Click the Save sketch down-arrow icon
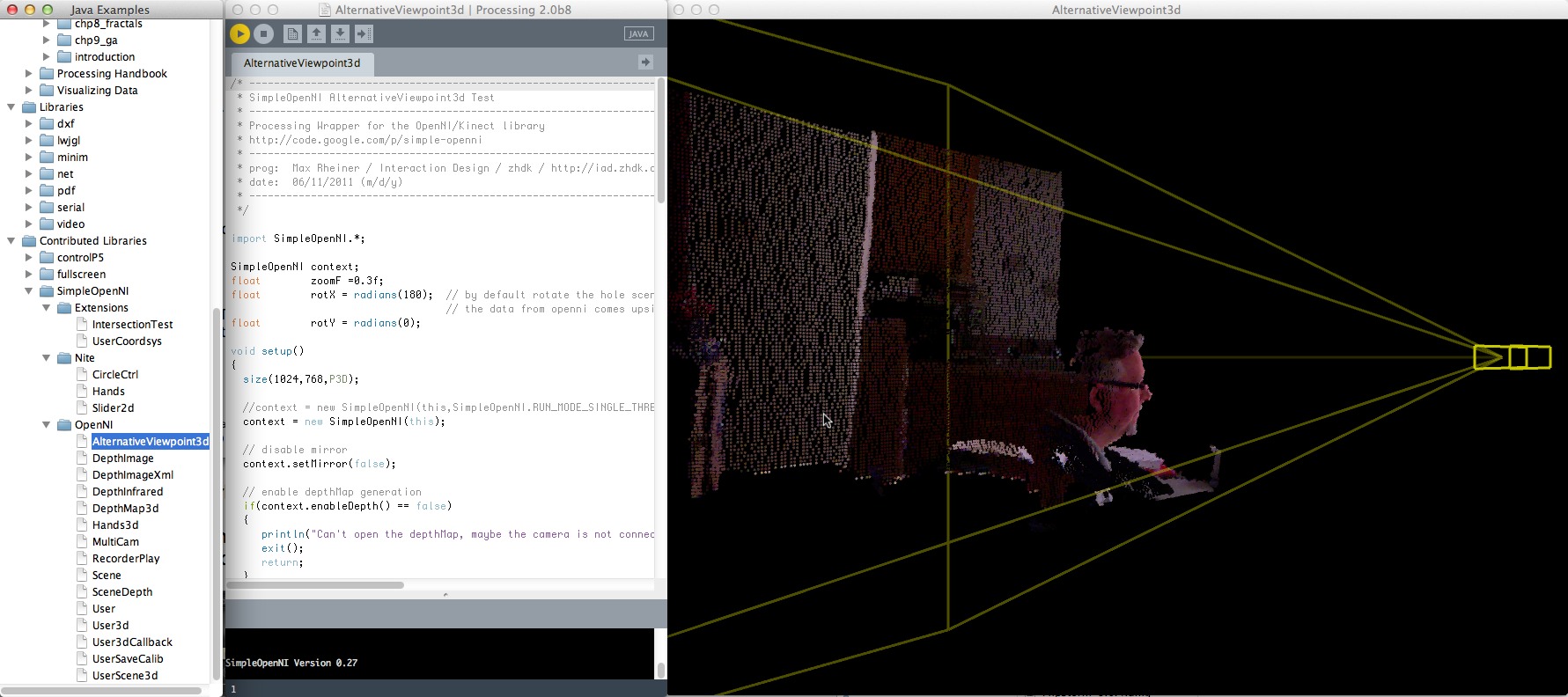Screen dimensions: 1568x697 tap(340, 34)
